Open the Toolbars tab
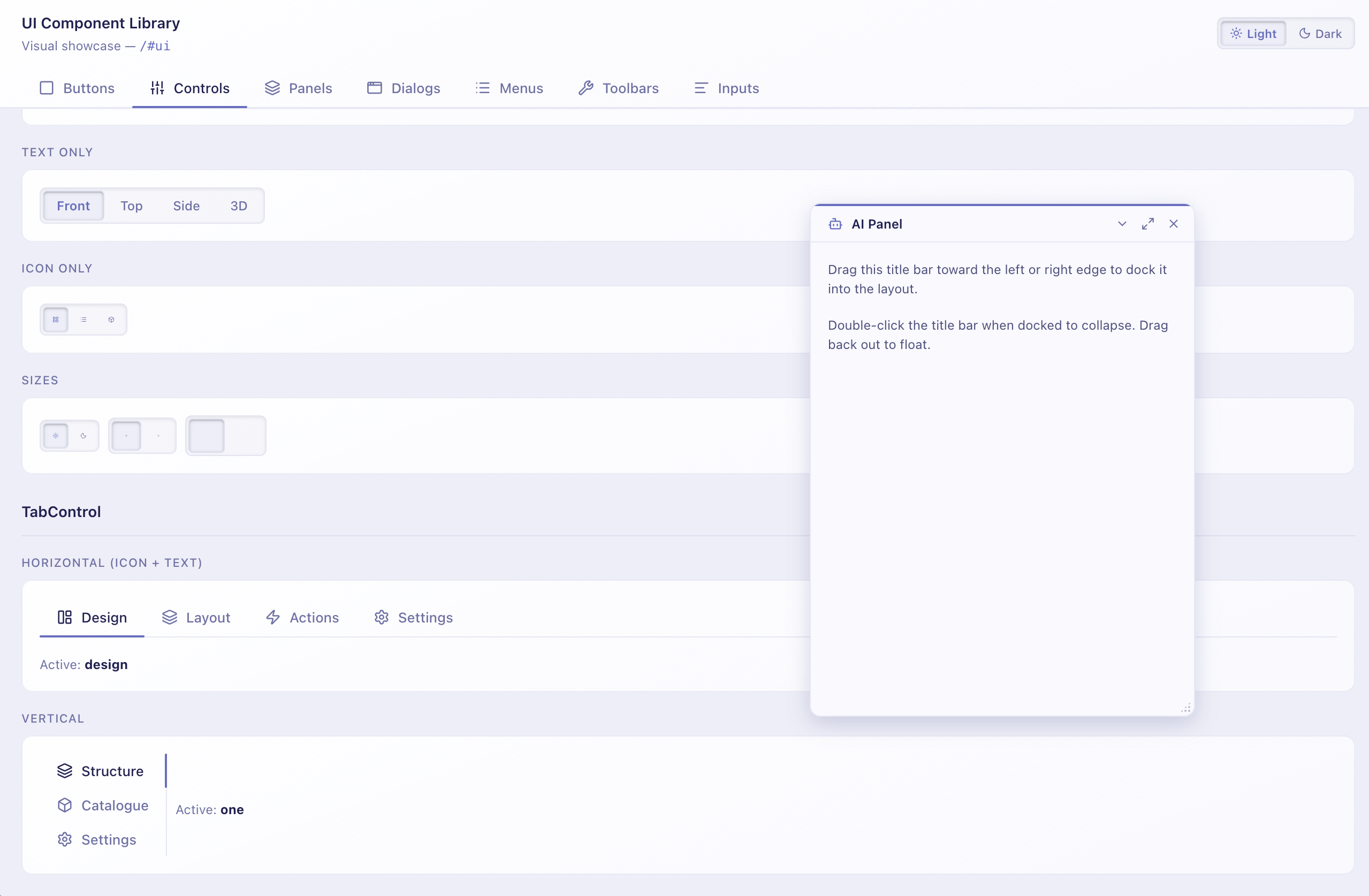Viewport: 1369px width, 896px height. pyautogui.click(x=618, y=88)
